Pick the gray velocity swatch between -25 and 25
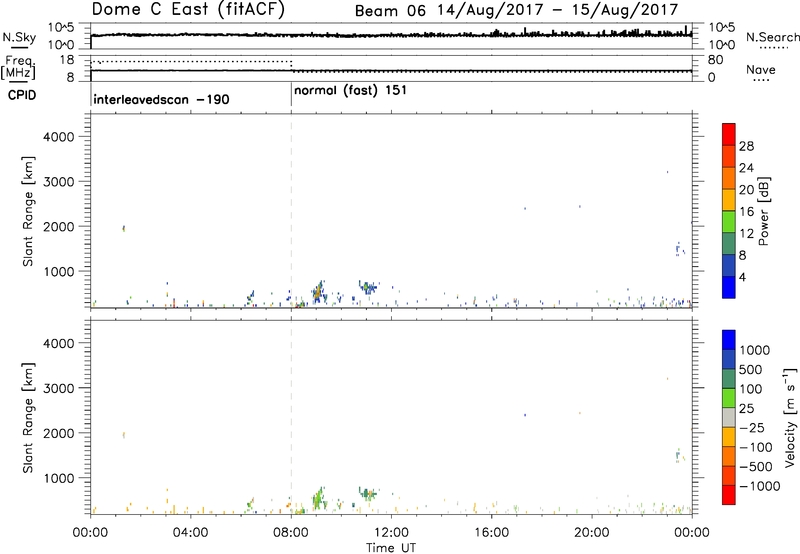 coord(729,418)
